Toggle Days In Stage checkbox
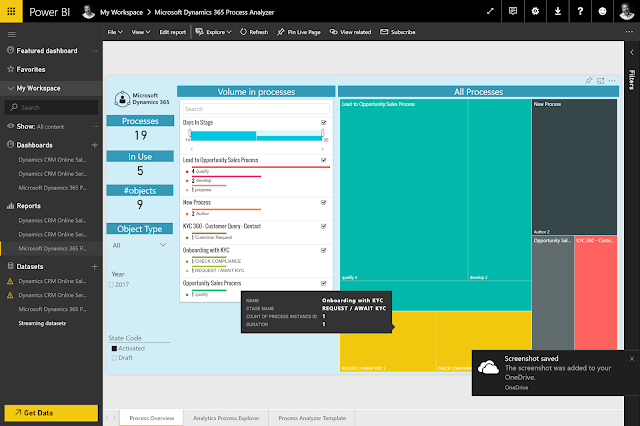The width and height of the screenshot is (640, 426). 324,122
